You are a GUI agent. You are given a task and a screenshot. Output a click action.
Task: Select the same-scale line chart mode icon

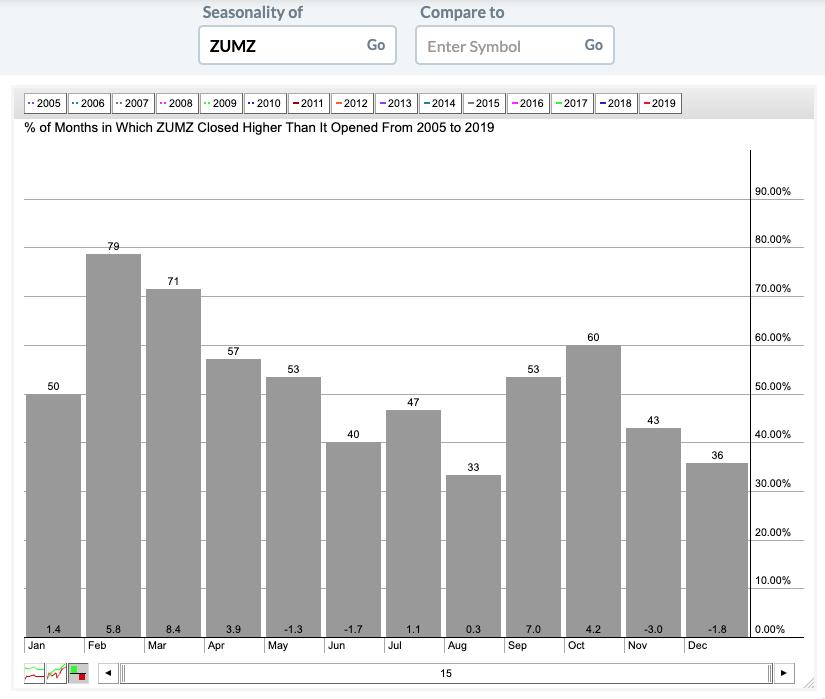[x=56, y=673]
